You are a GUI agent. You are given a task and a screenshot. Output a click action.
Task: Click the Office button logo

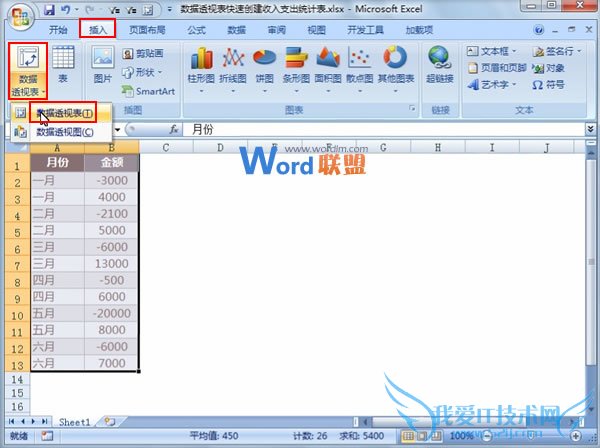[x=20, y=18]
